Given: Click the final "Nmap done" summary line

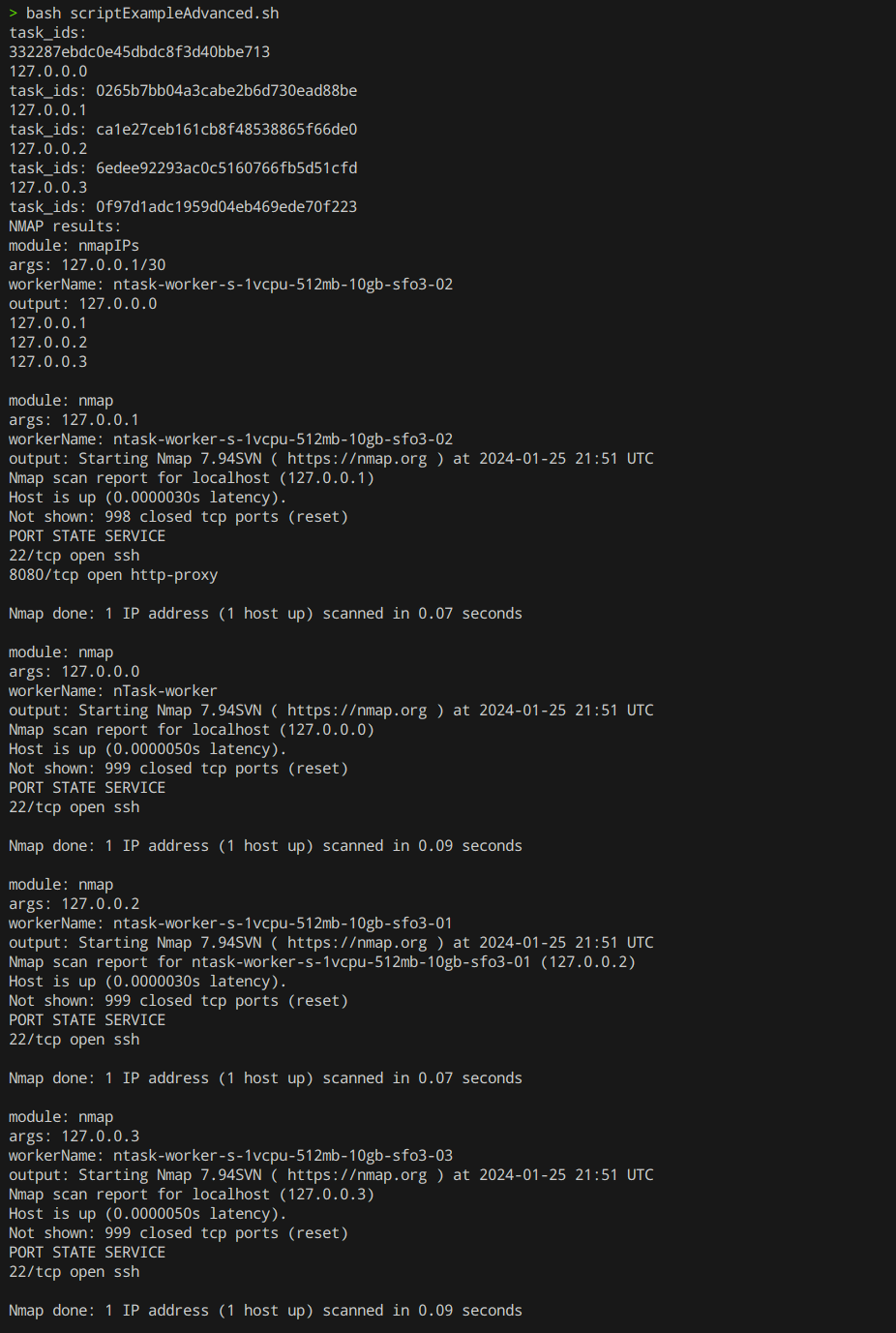Looking at the screenshot, I should 265,1311.
